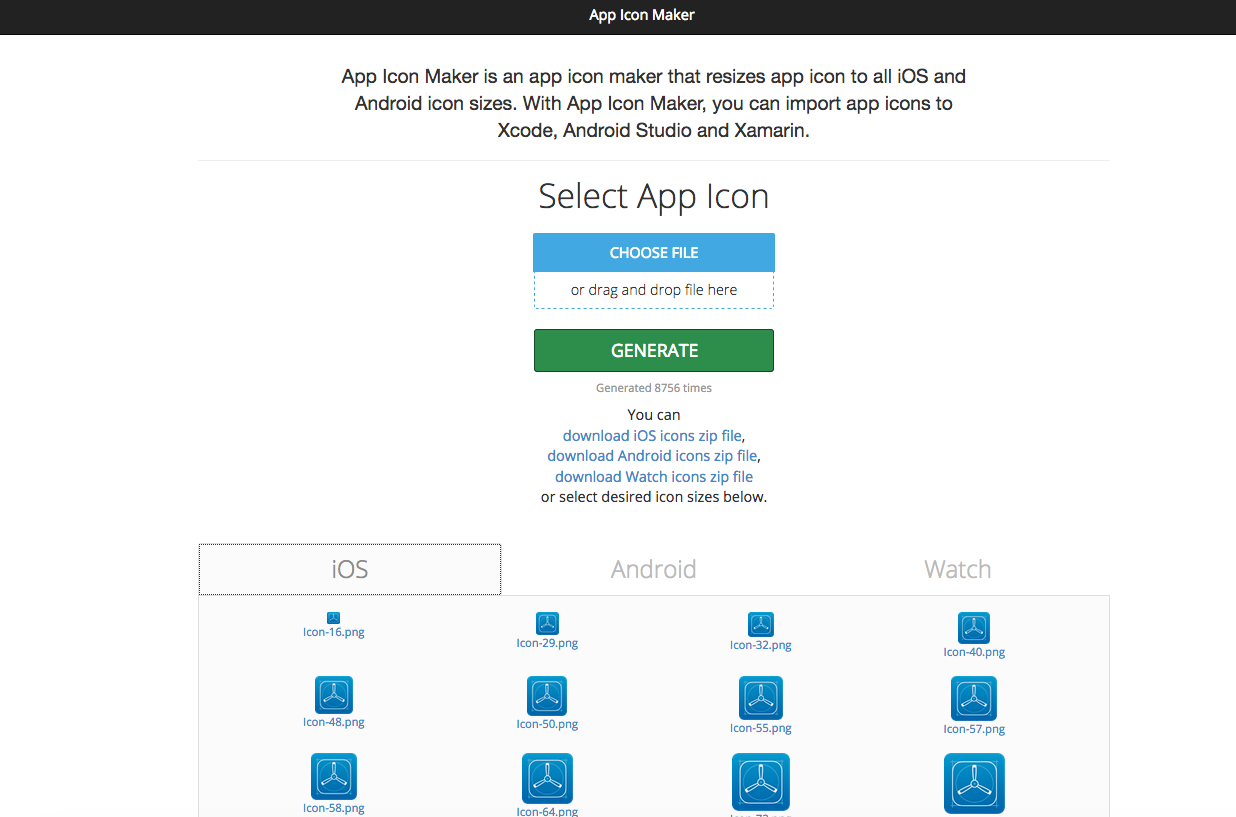The width and height of the screenshot is (1236, 817).
Task: Select the Icon-55.png thumbnail
Action: click(x=760, y=698)
